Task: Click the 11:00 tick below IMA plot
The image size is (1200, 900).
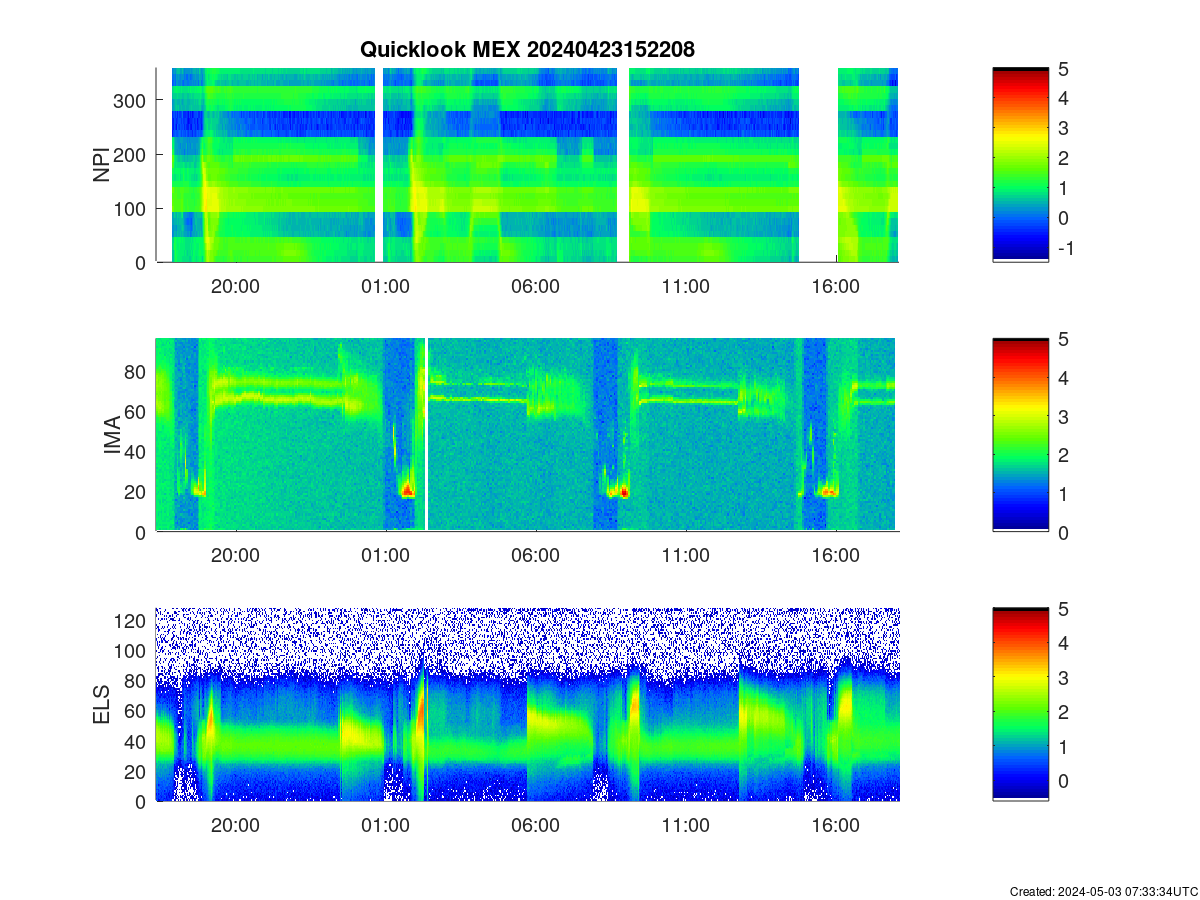Action: coord(685,556)
